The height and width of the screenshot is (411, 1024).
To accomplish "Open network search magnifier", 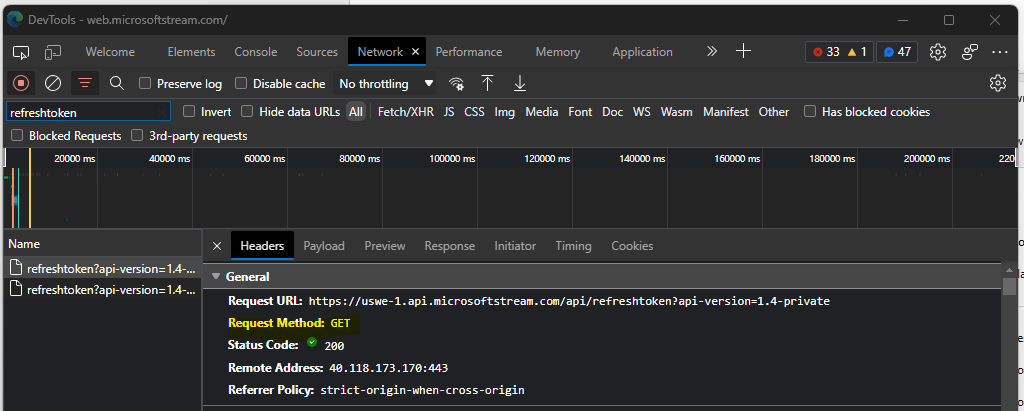I will click(117, 83).
